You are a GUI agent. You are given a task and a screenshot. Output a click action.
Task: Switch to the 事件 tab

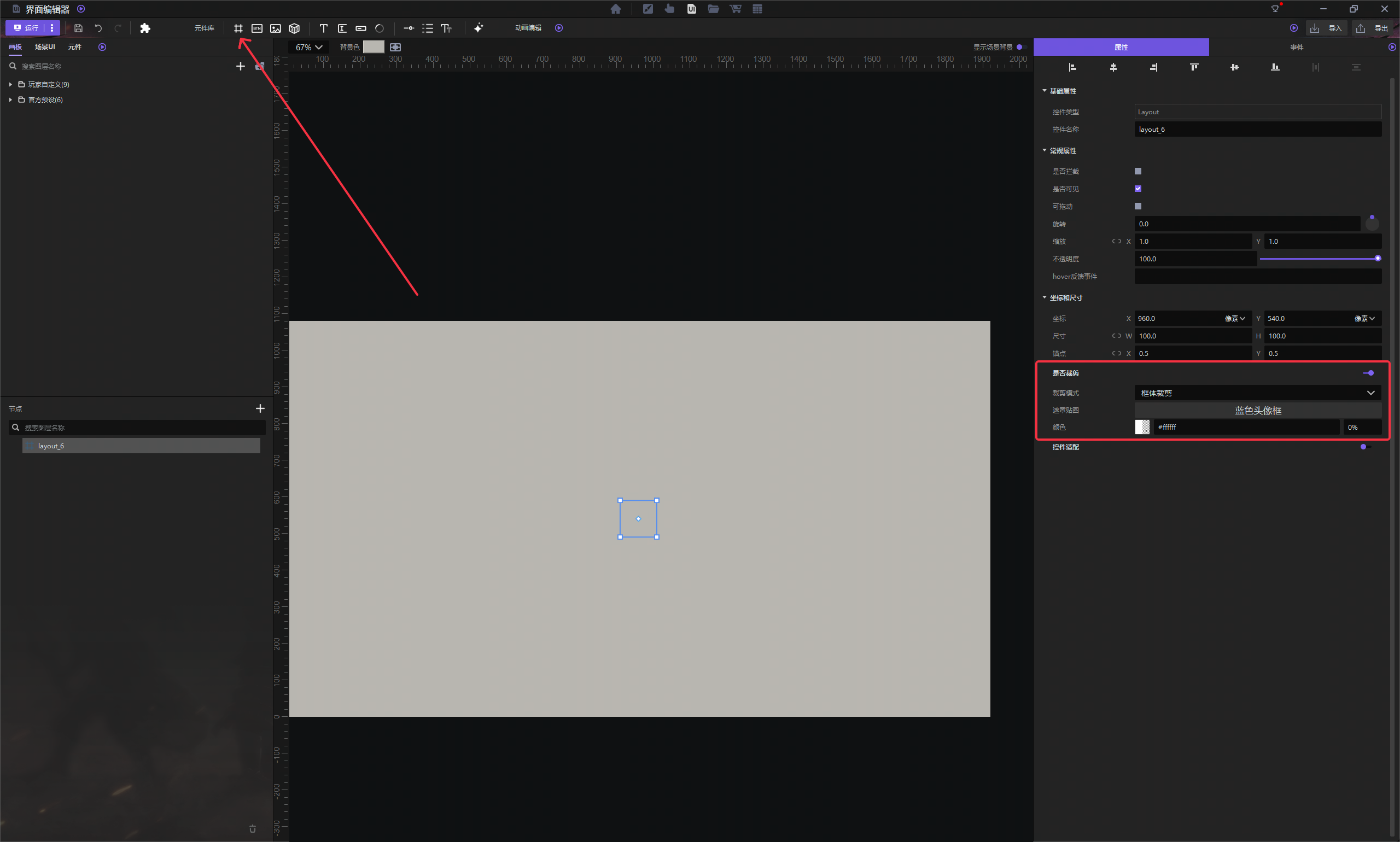(x=1296, y=47)
